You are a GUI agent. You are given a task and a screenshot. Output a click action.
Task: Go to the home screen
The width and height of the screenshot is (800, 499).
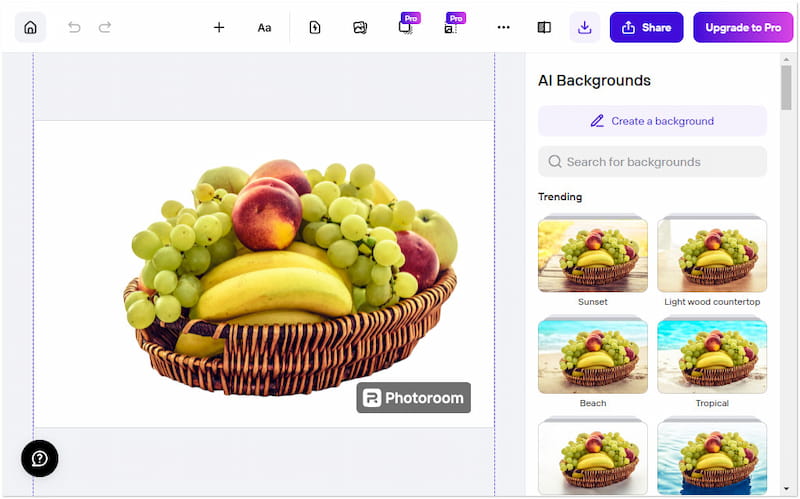pyautogui.click(x=30, y=27)
